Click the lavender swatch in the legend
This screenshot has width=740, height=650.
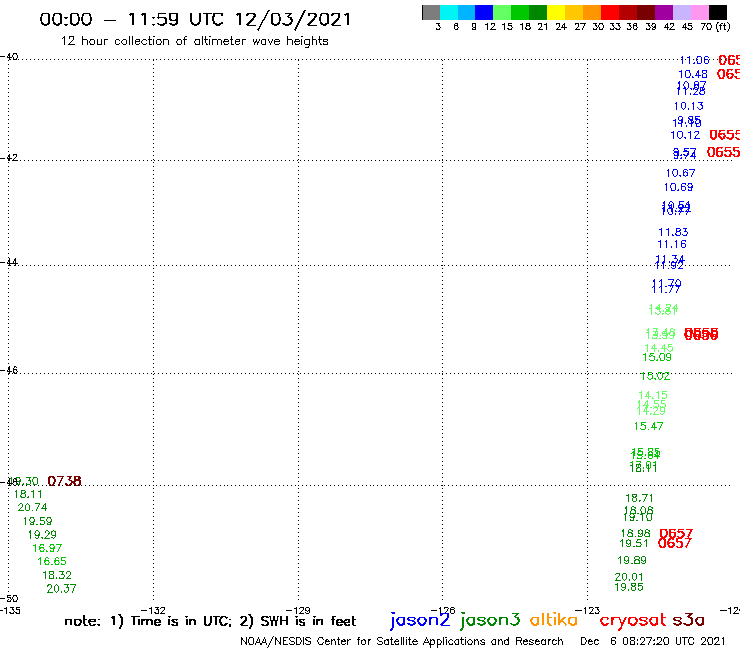tap(681, 12)
